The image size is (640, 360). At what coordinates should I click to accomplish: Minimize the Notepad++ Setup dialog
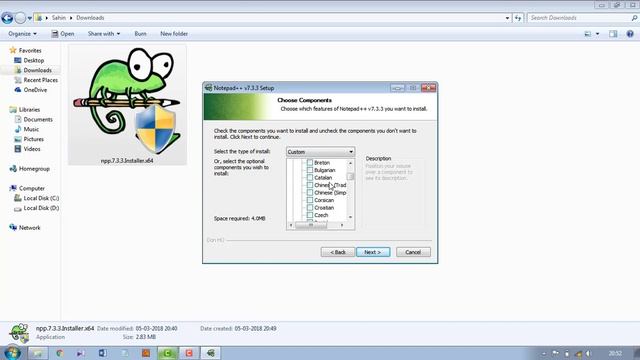[x=397, y=88]
